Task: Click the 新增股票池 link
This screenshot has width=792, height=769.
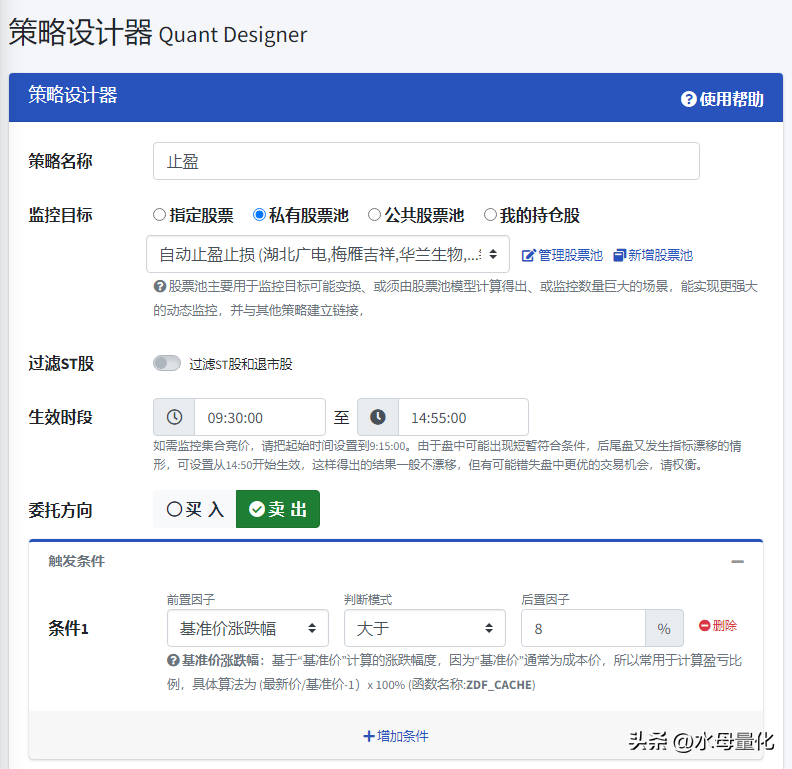Action: click(653, 255)
